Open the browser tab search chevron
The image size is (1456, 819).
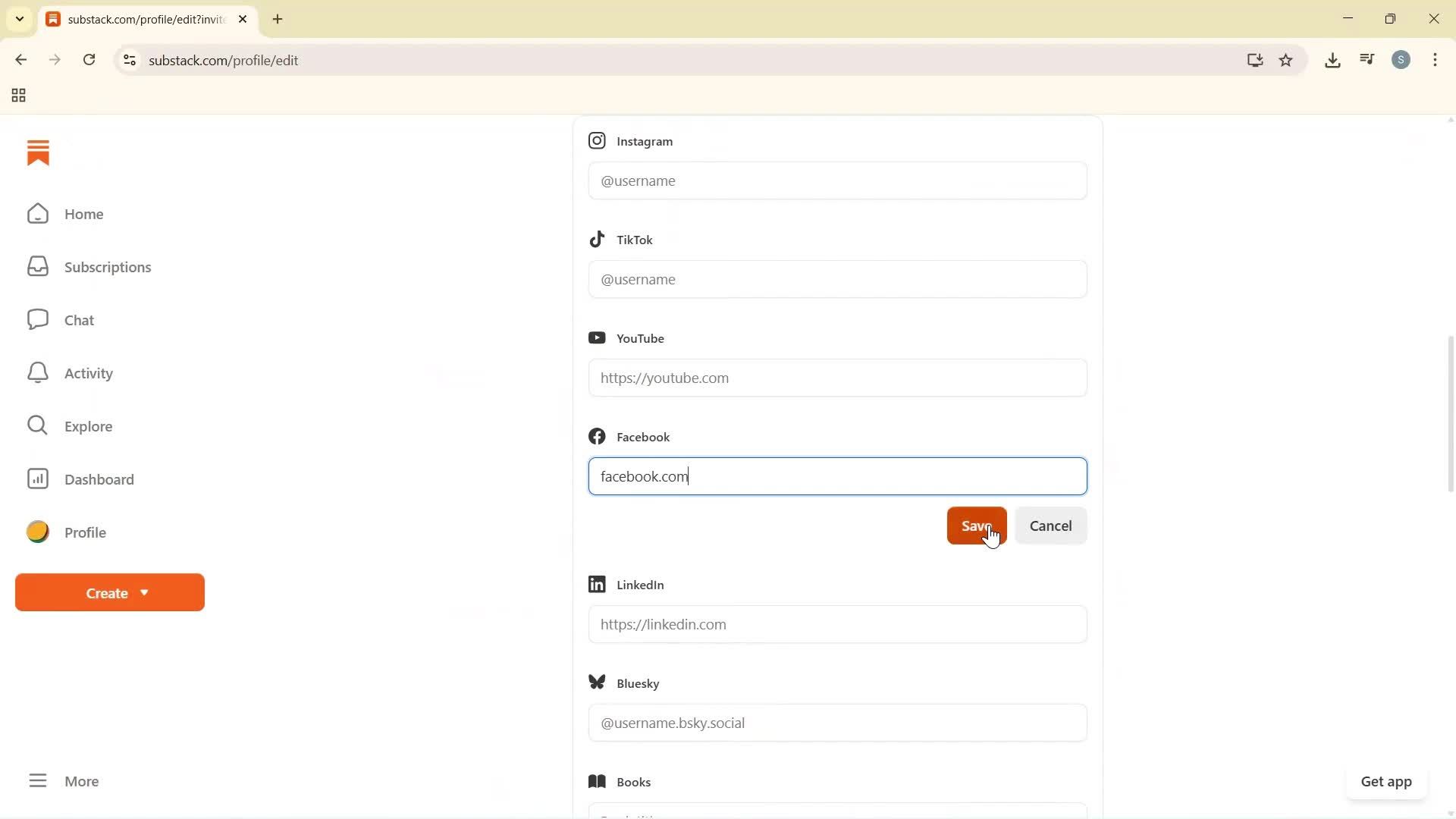pyautogui.click(x=20, y=19)
